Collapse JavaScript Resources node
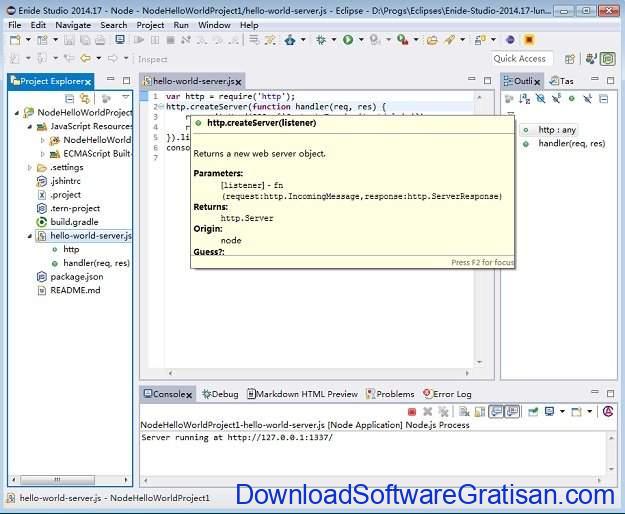This screenshot has width=625, height=514. tap(30, 127)
